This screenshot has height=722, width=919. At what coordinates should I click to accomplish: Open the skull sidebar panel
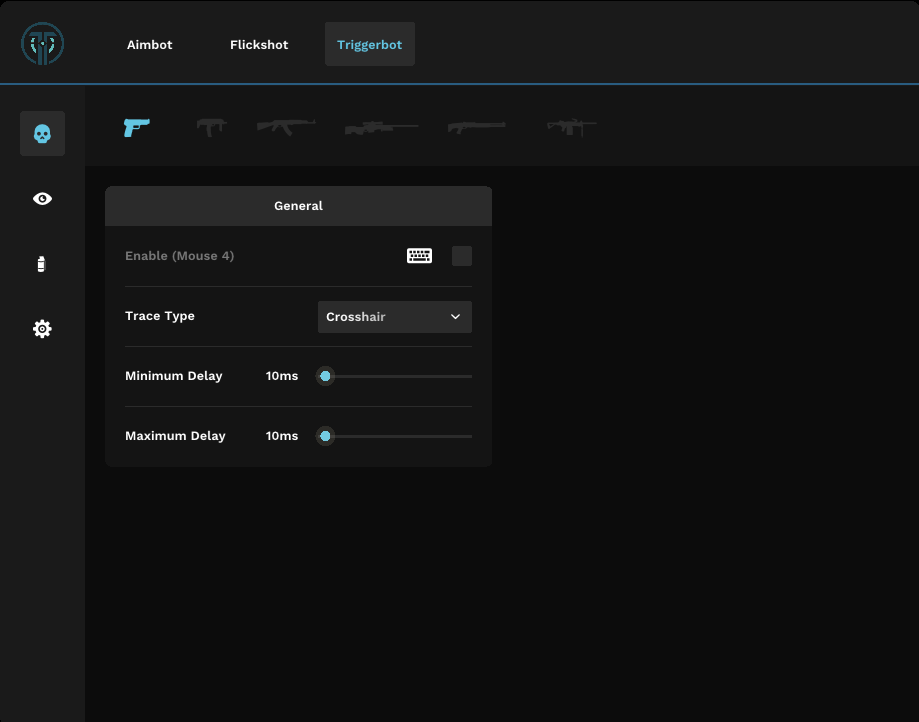point(42,133)
